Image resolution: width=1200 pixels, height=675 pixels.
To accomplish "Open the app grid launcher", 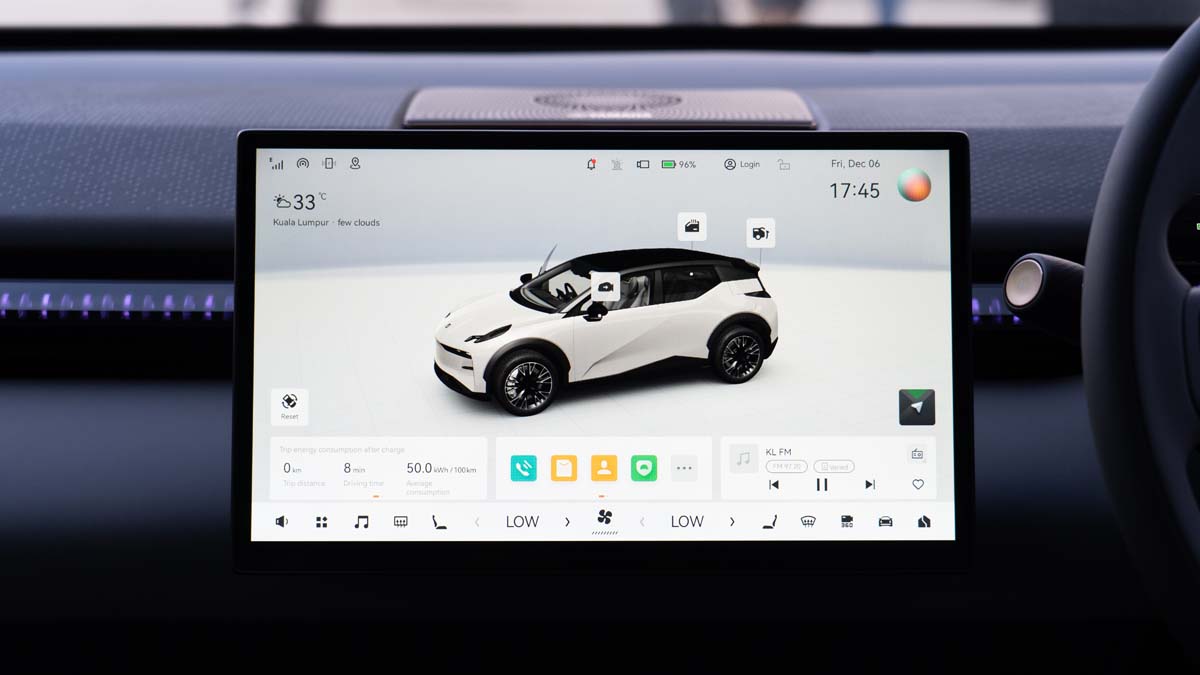I will pos(321,521).
